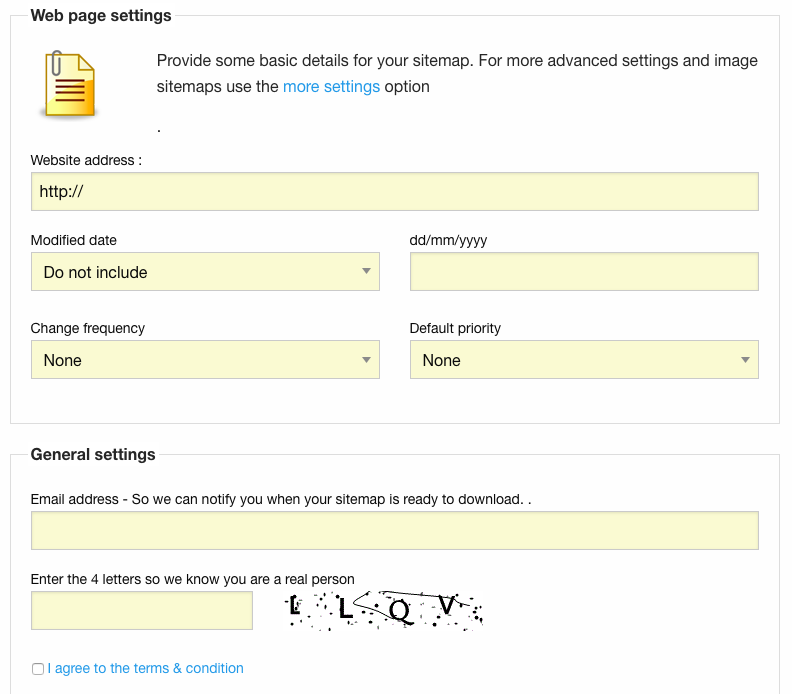Click the Modified date label
Screen dimensions: 792x694
74,240
